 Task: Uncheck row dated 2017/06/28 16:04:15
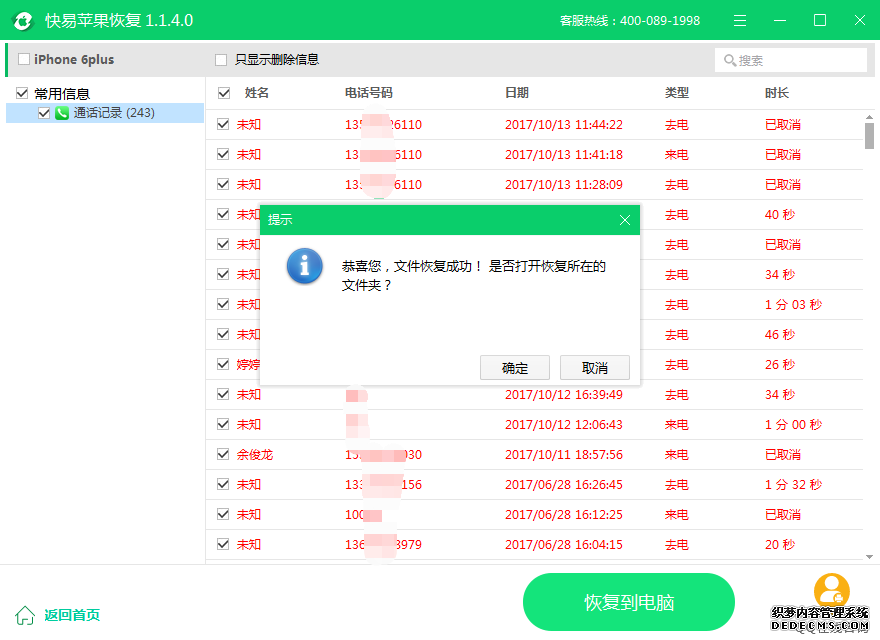223,544
